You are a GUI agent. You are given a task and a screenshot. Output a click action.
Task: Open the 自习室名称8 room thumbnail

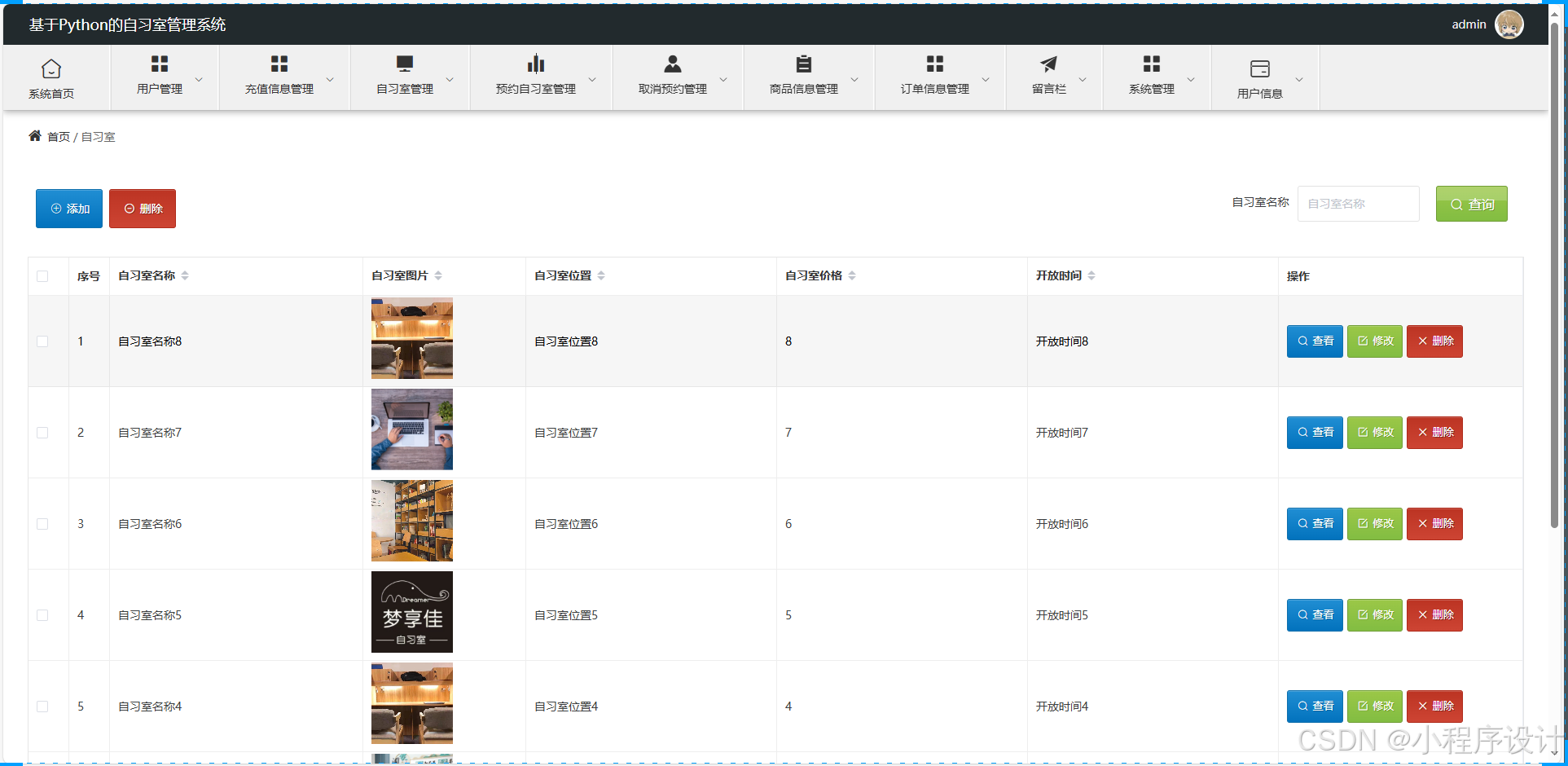(x=412, y=338)
